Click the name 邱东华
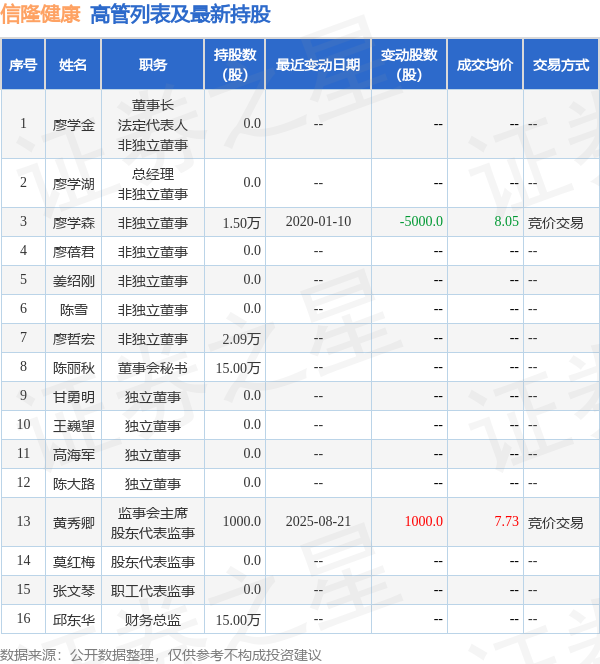This screenshot has height=664, width=600. click(73, 620)
